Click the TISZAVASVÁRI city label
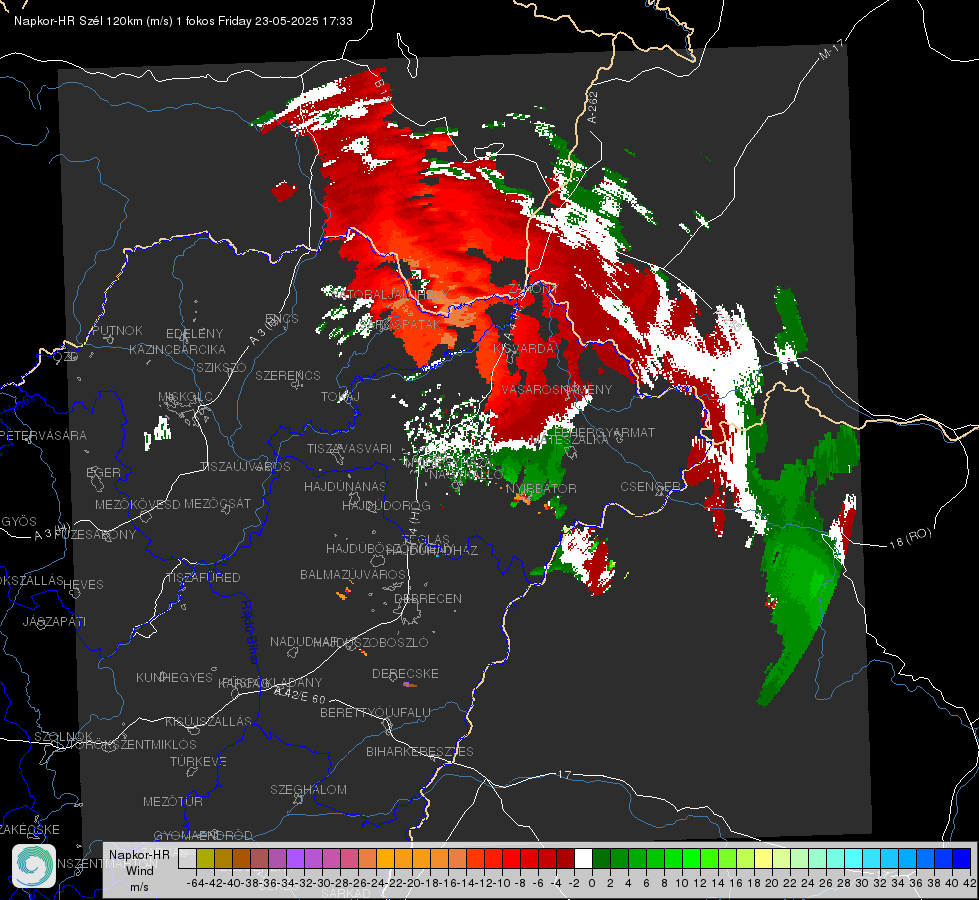This screenshot has width=979, height=900. [350, 448]
